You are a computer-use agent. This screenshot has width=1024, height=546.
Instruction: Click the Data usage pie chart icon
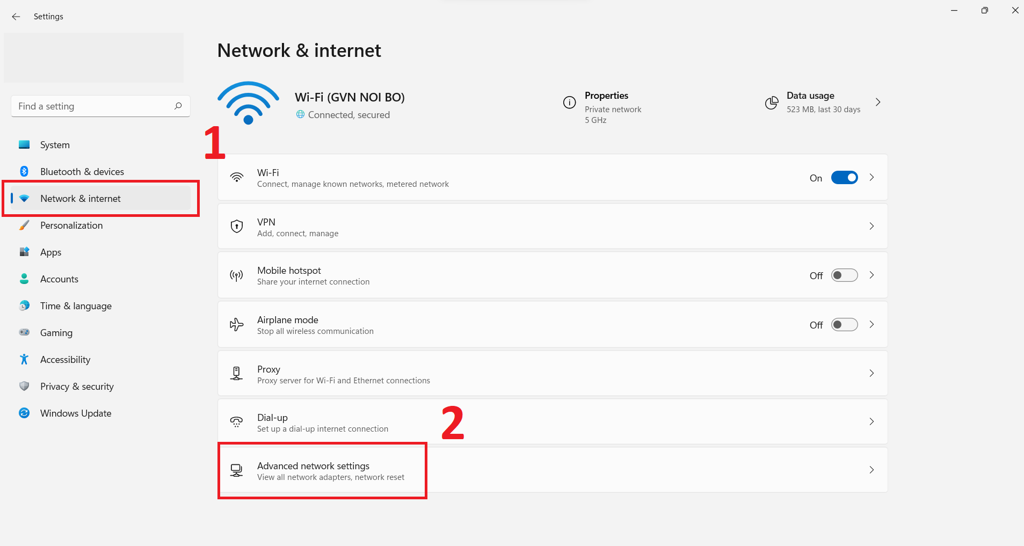(771, 103)
